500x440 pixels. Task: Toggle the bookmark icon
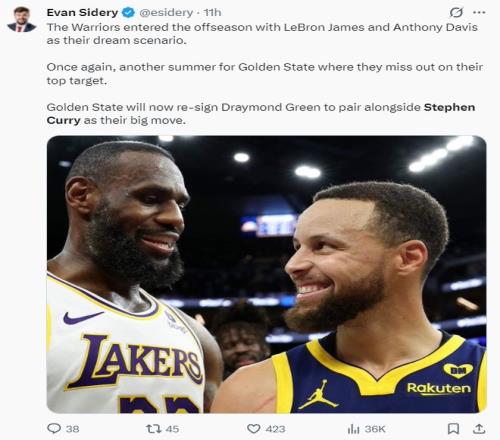453,429
